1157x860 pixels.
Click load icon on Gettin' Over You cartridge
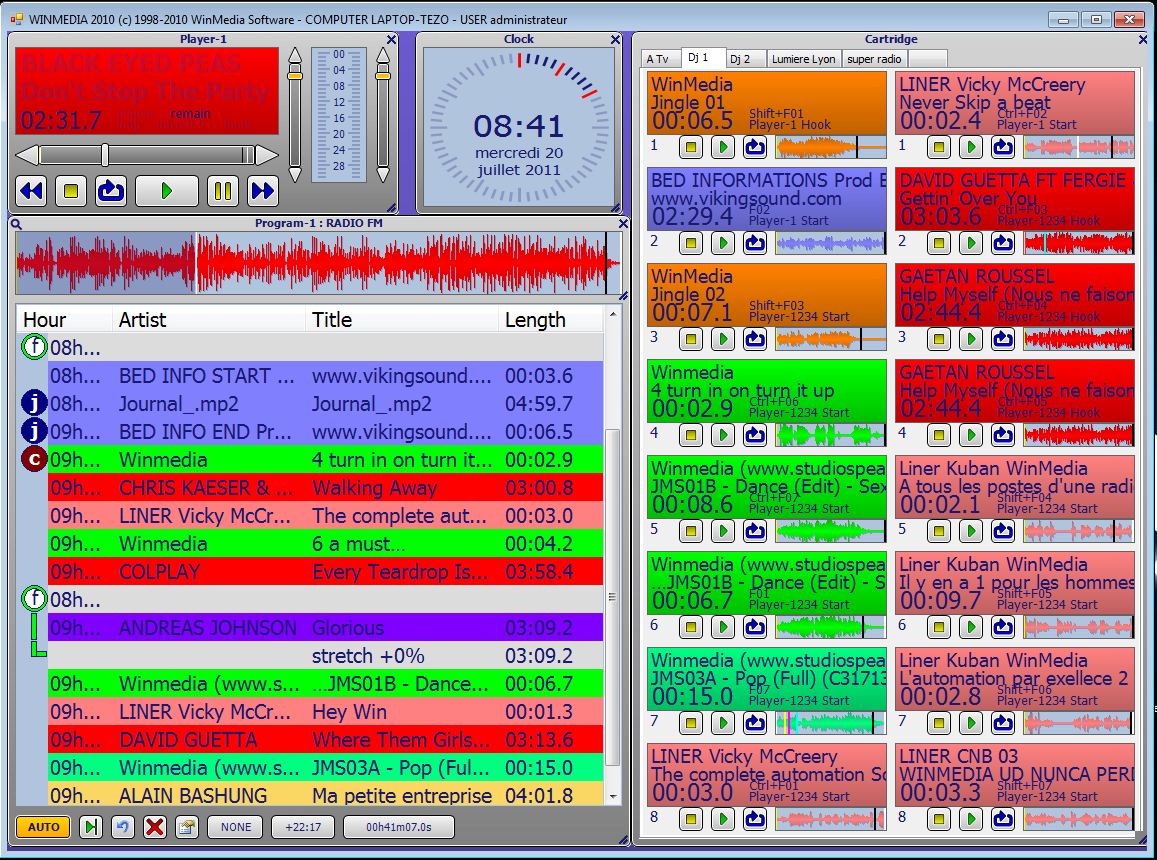coord(1002,243)
